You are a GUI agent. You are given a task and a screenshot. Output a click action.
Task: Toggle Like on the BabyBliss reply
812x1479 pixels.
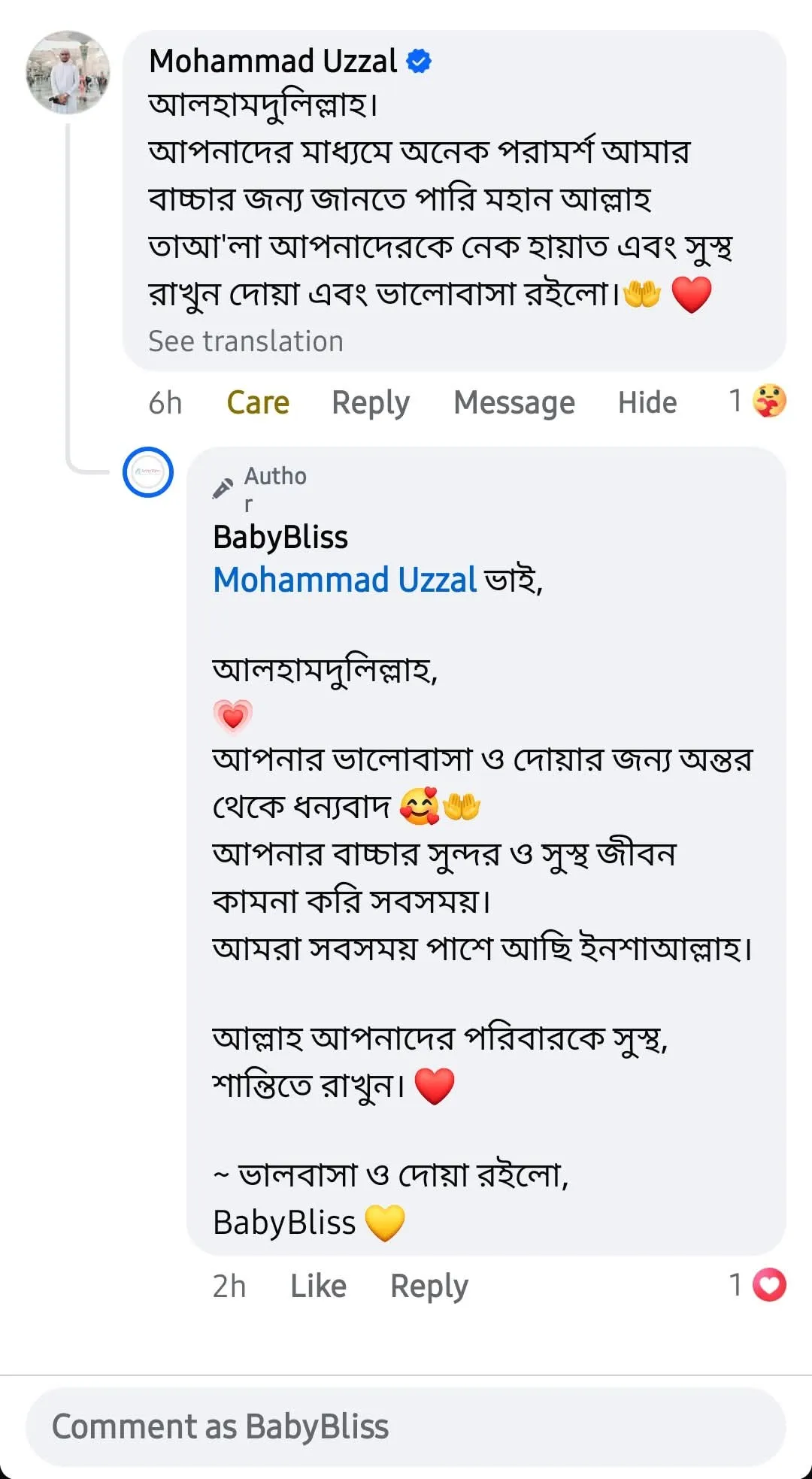coord(318,1286)
